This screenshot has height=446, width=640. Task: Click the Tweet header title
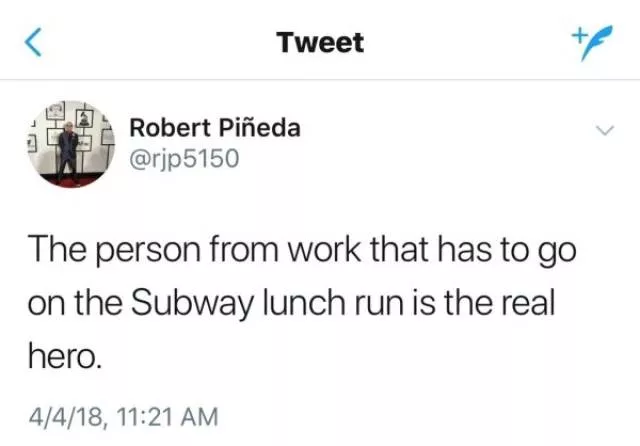pos(320,43)
